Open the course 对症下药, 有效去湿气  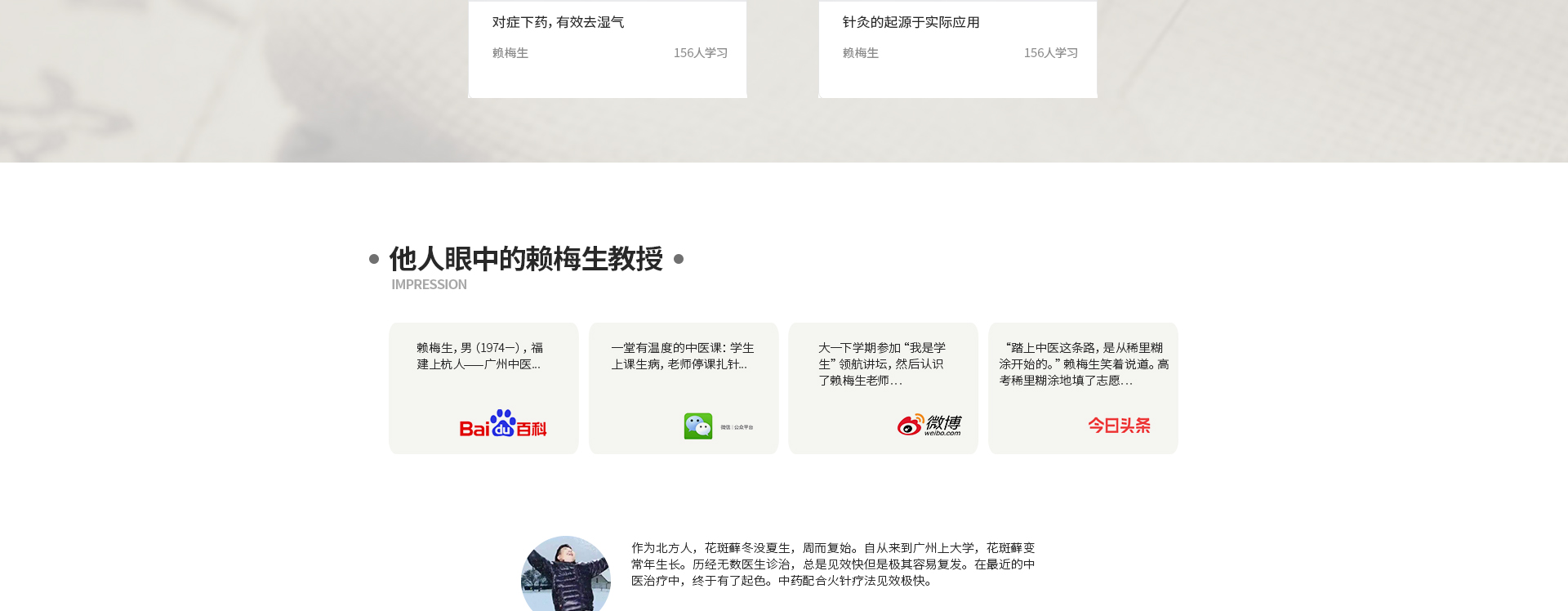pyautogui.click(x=558, y=23)
